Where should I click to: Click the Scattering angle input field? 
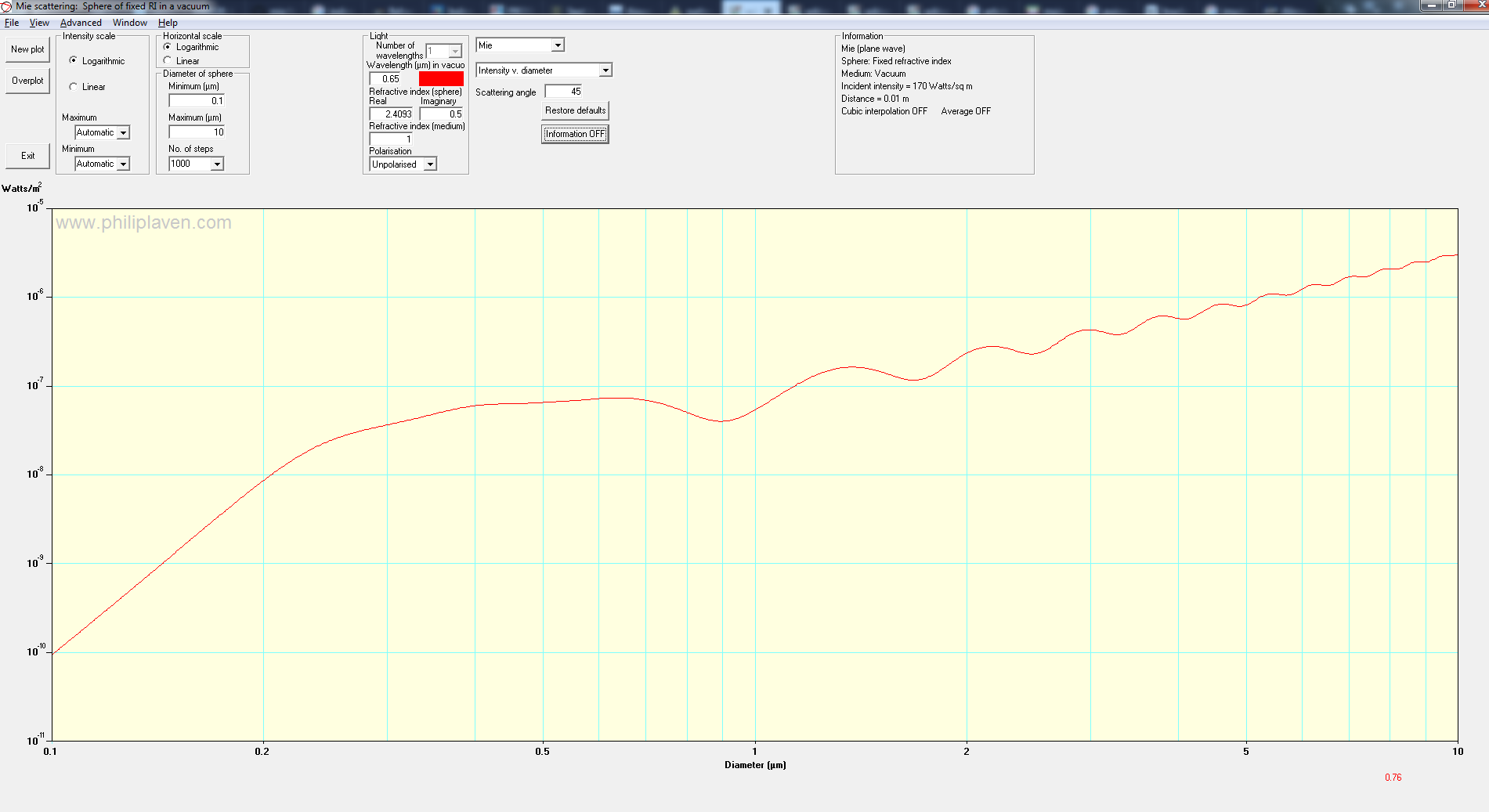tap(564, 92)
